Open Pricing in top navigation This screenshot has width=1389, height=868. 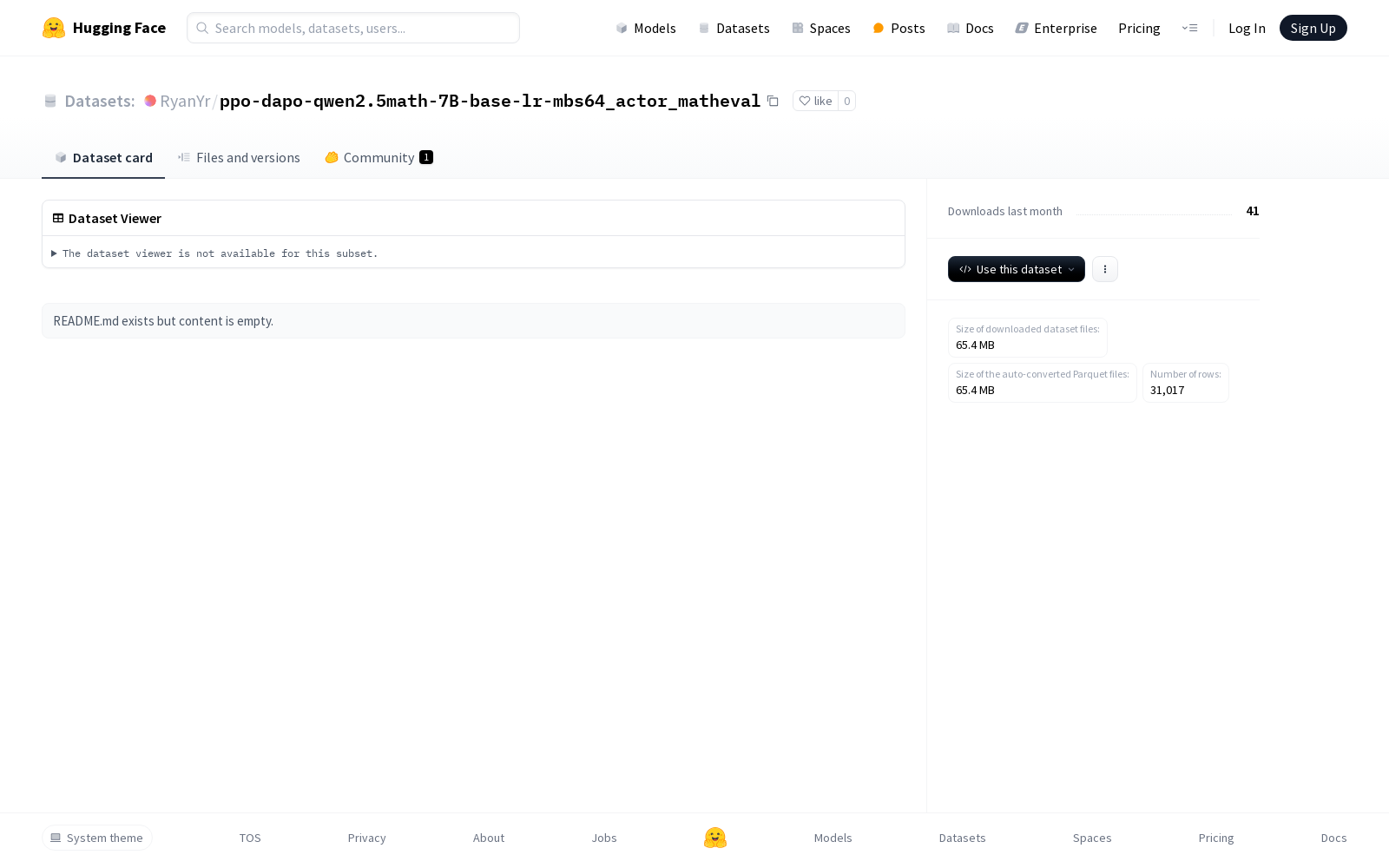pos(1139,28)
